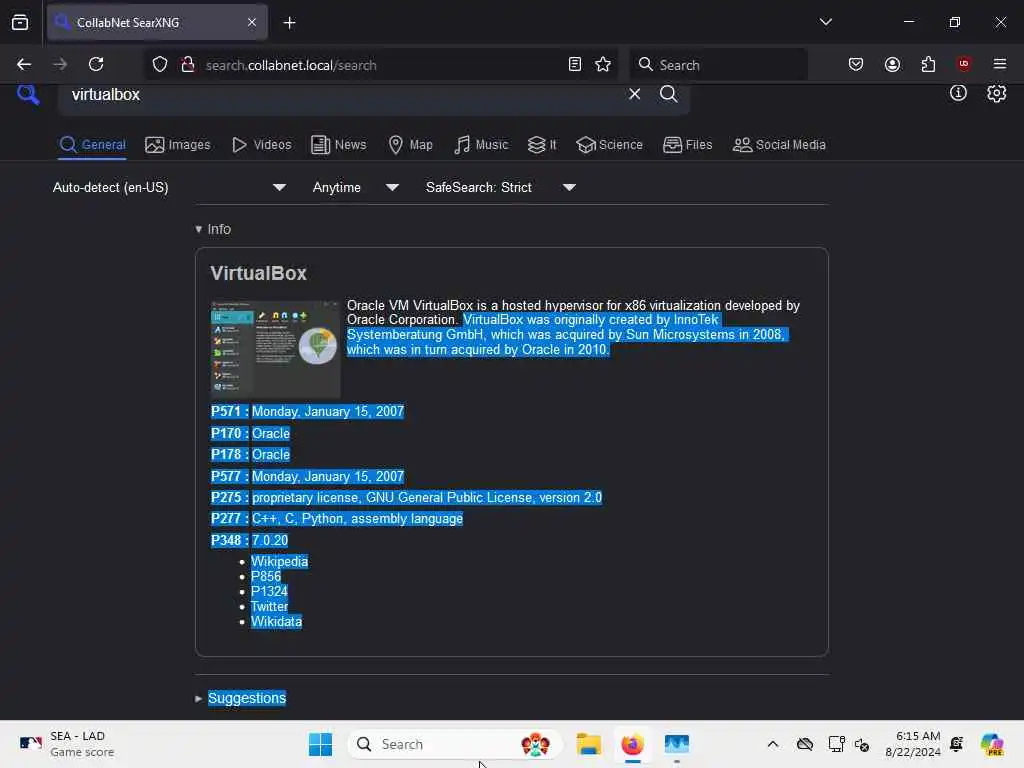This screenshot has width=1024, height=768.
Task: Submit search with magnifier button
Action: [668, 94]
